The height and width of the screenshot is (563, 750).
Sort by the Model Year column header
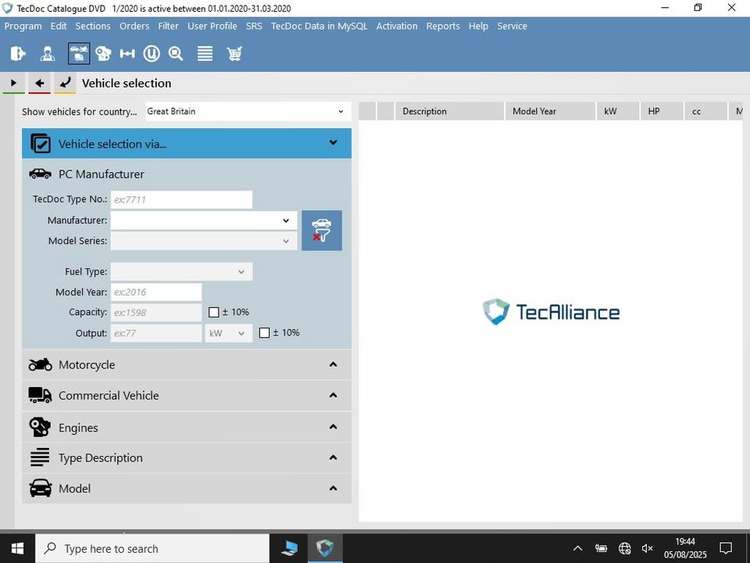pyautogui.click(x=550, y=111)
